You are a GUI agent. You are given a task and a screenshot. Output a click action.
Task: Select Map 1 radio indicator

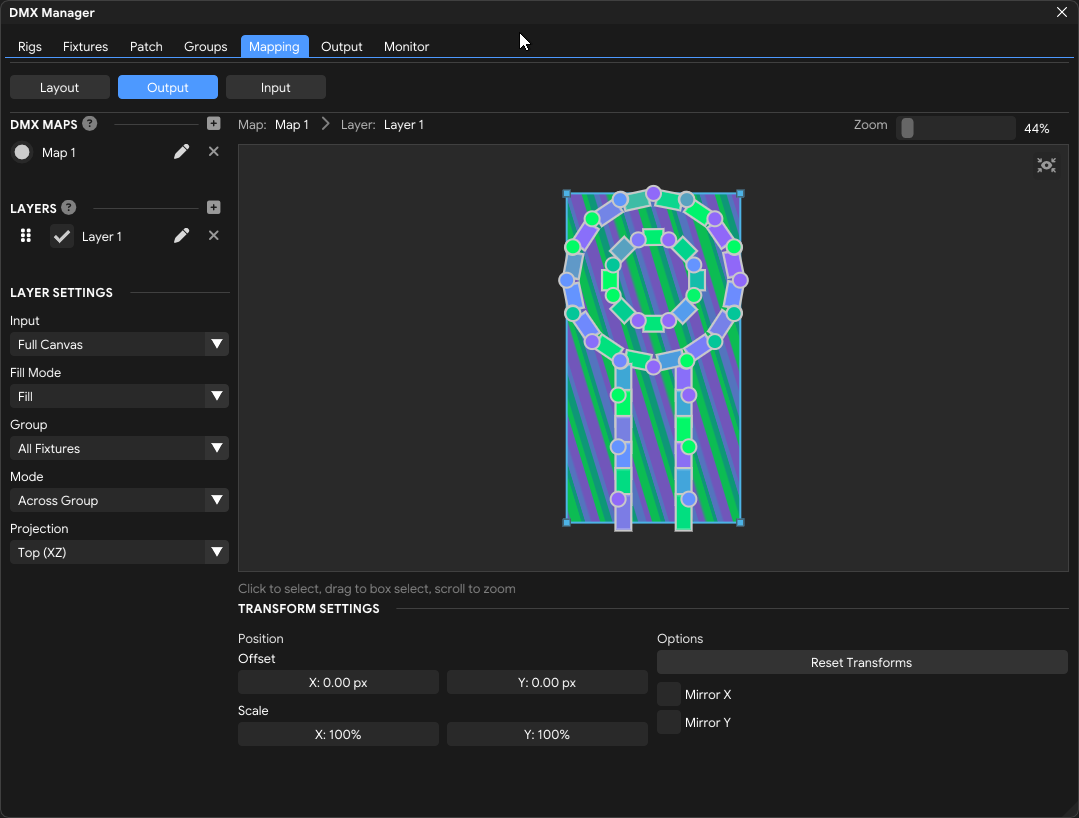22,152
